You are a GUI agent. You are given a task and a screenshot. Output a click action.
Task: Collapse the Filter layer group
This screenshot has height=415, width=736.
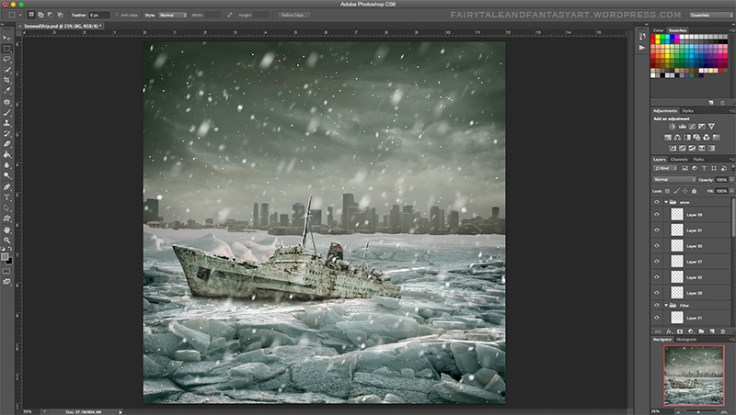[666, 305]
